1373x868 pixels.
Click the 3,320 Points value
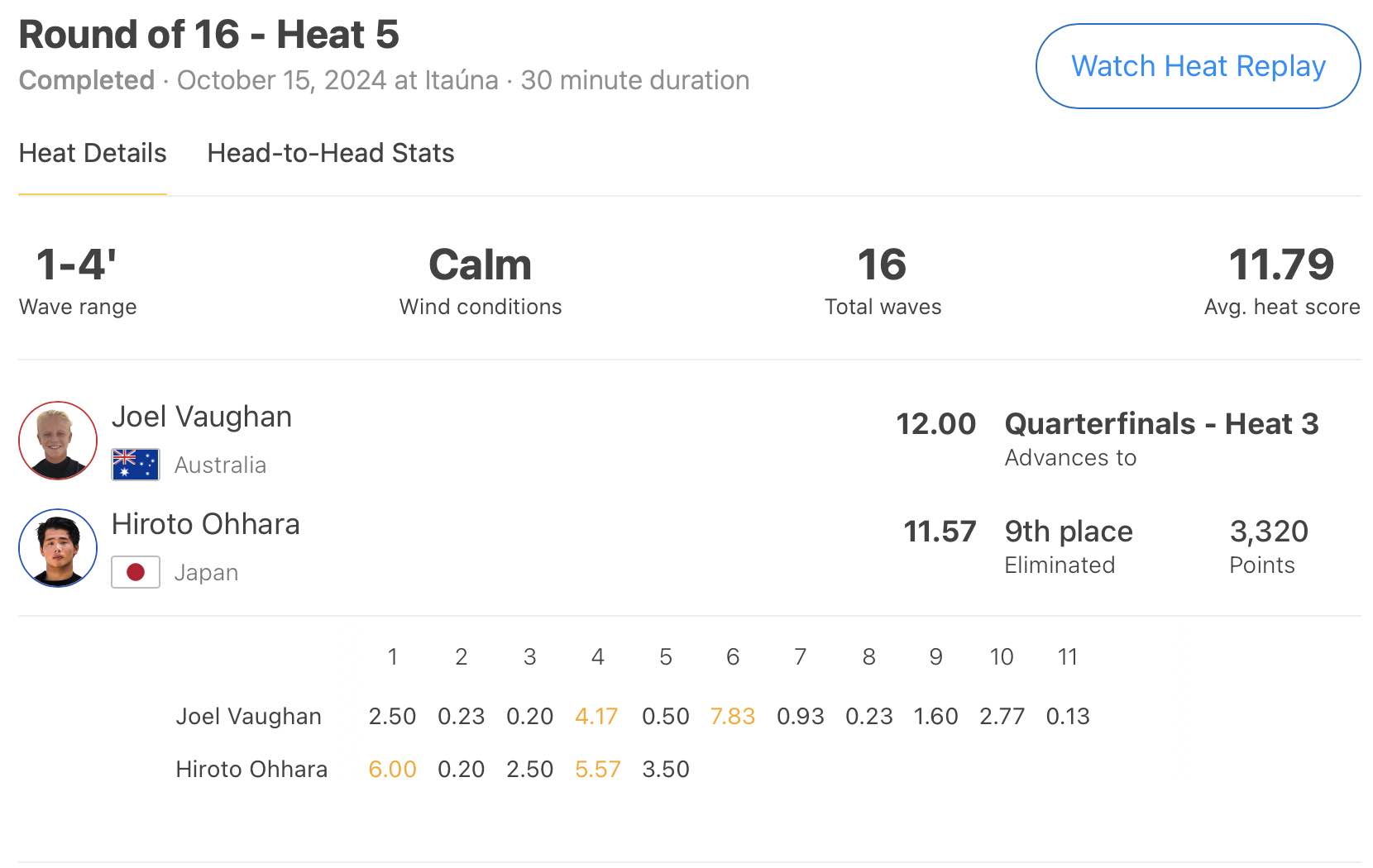(1269, 532)
